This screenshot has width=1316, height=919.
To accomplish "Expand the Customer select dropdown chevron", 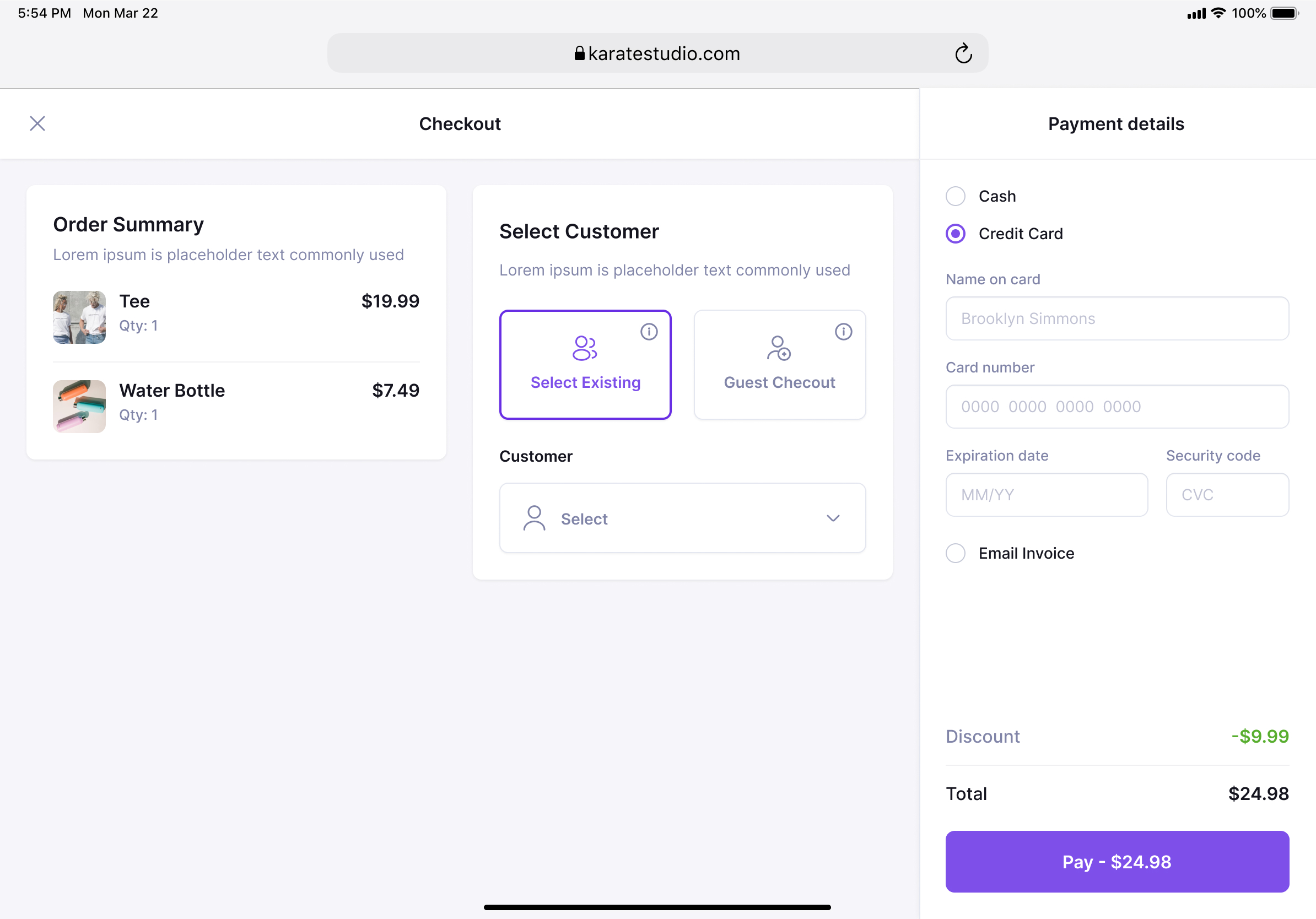I will (x=833, y=518).
